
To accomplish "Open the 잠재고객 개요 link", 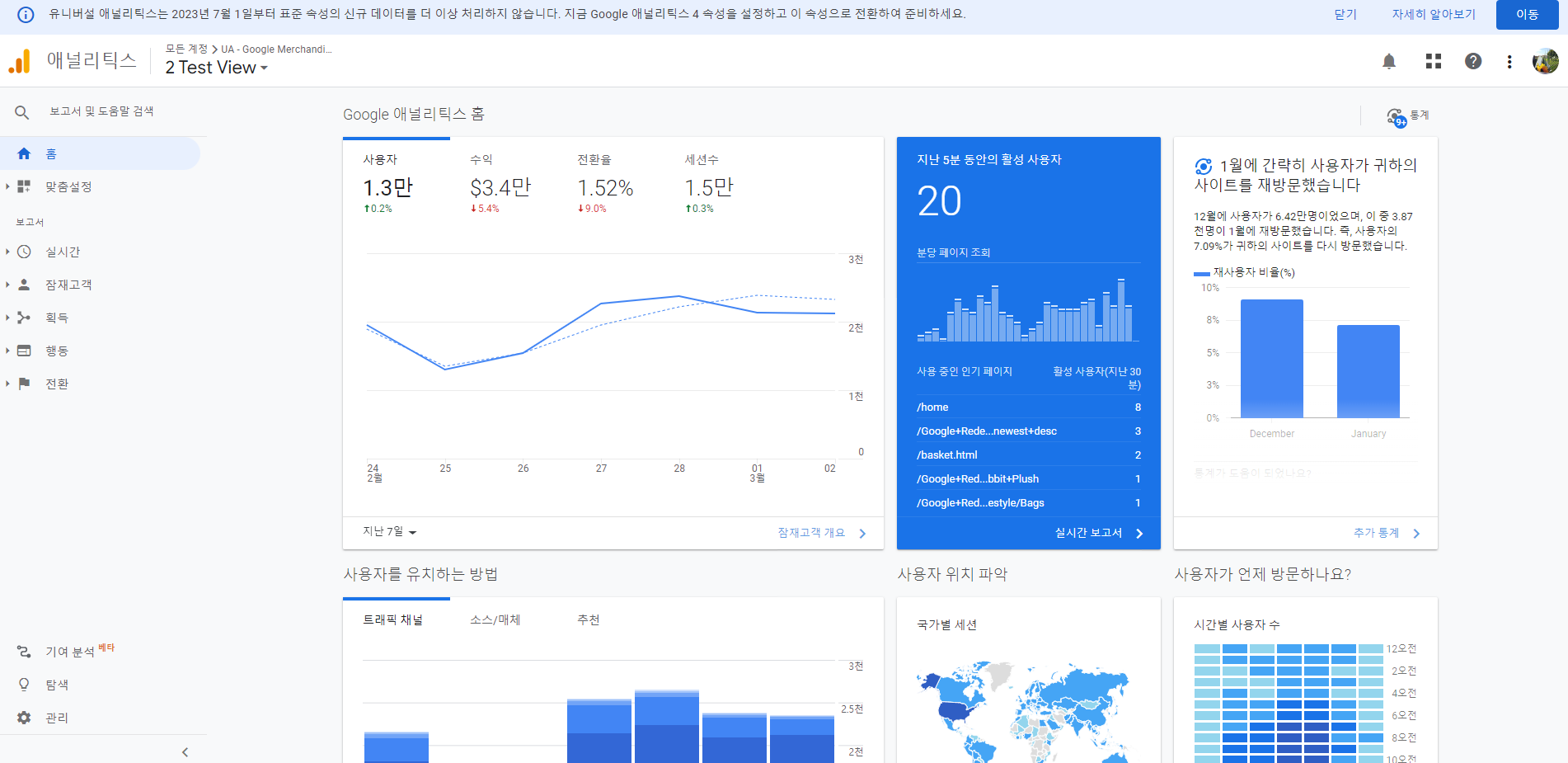I will 822,533.
